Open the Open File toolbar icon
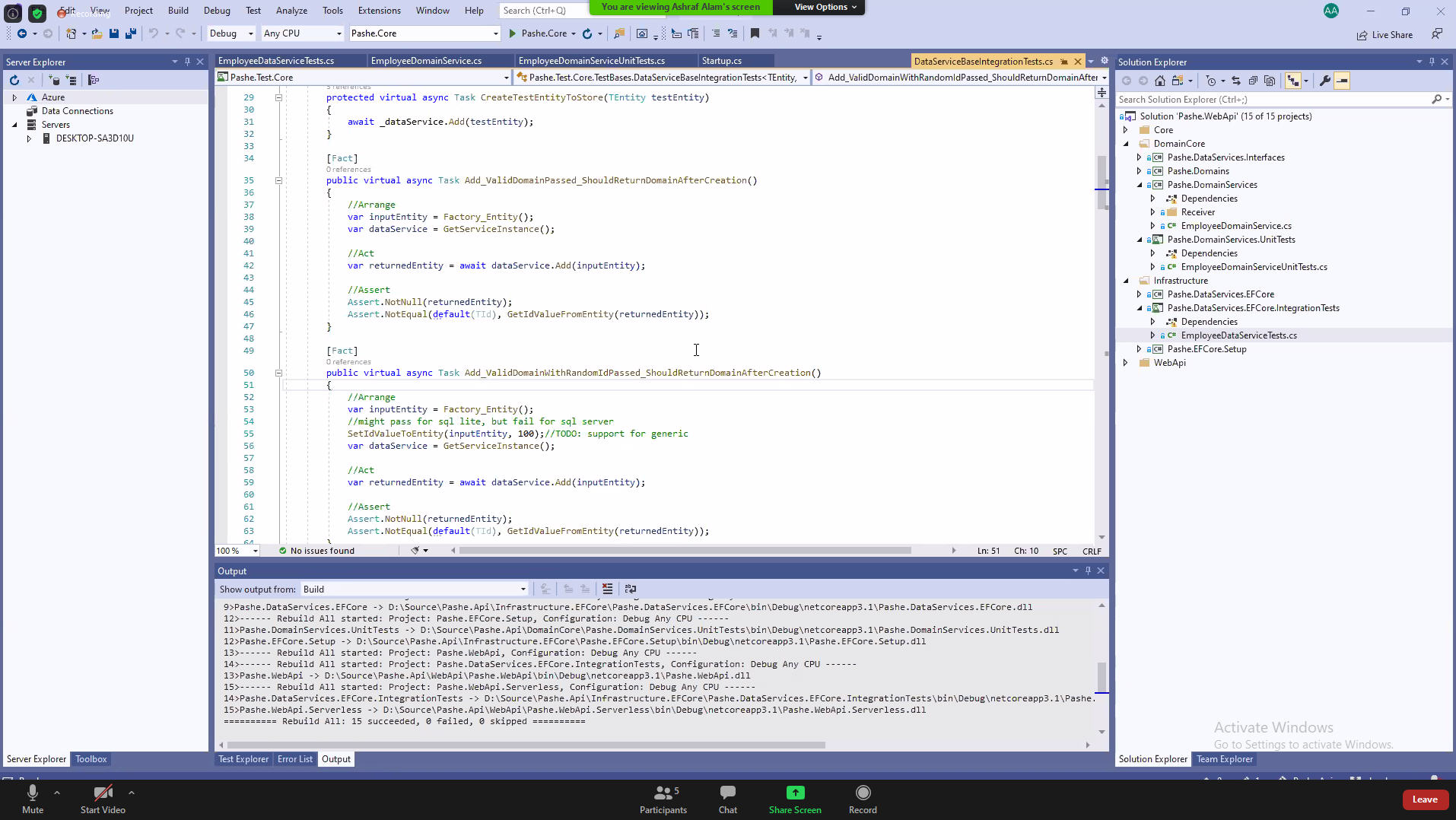 coord(97,33)
